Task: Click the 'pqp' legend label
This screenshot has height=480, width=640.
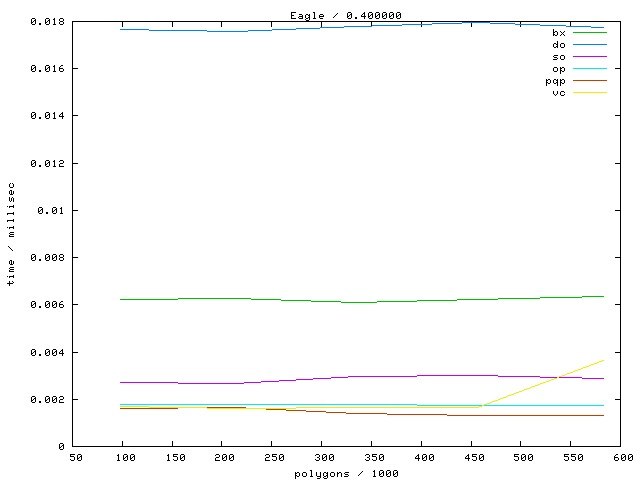Action: pos(555,81)
